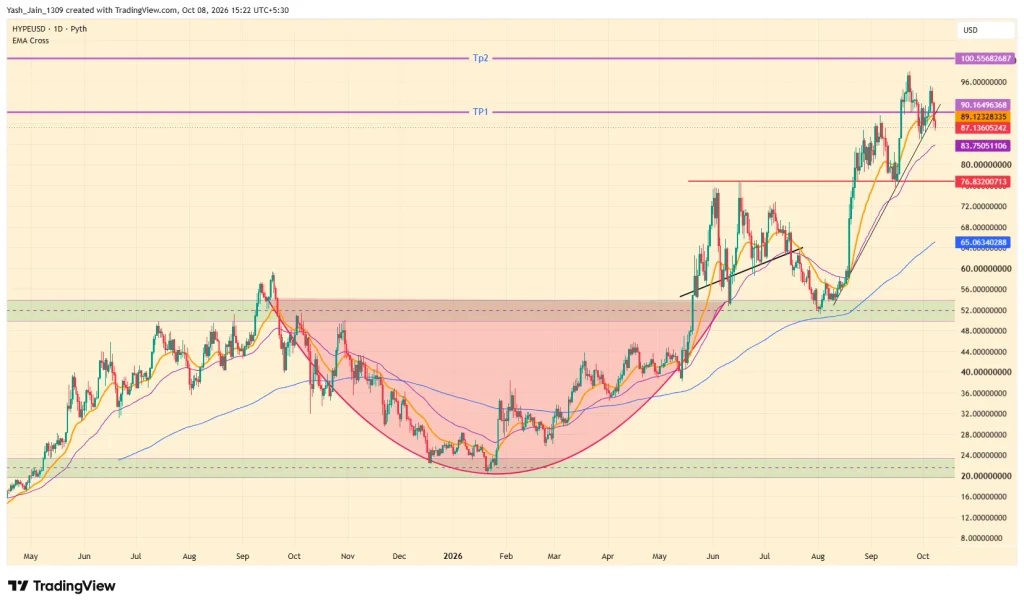Screen dimensions: 1024x606
Task: Click the Feb label on time axis
Action: point(505,556)
